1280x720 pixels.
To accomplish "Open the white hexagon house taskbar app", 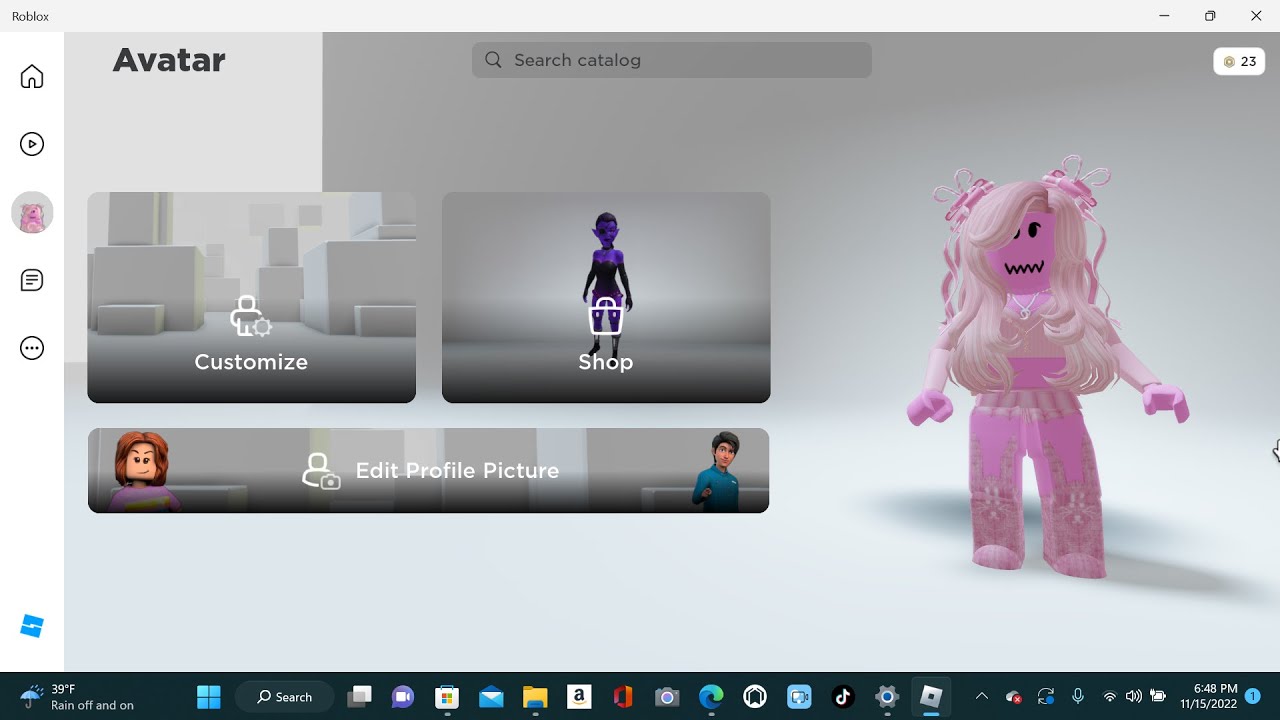I will [755, 696].
